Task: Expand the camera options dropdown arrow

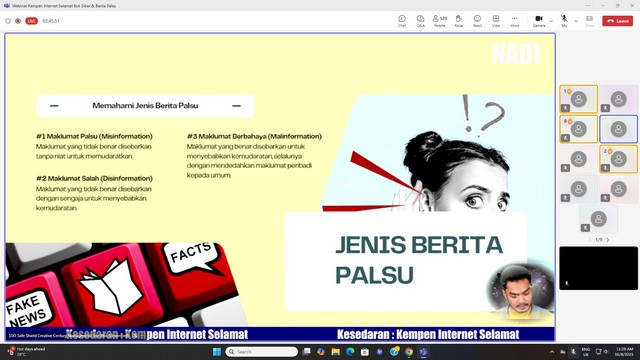Action: pos(551,21)
